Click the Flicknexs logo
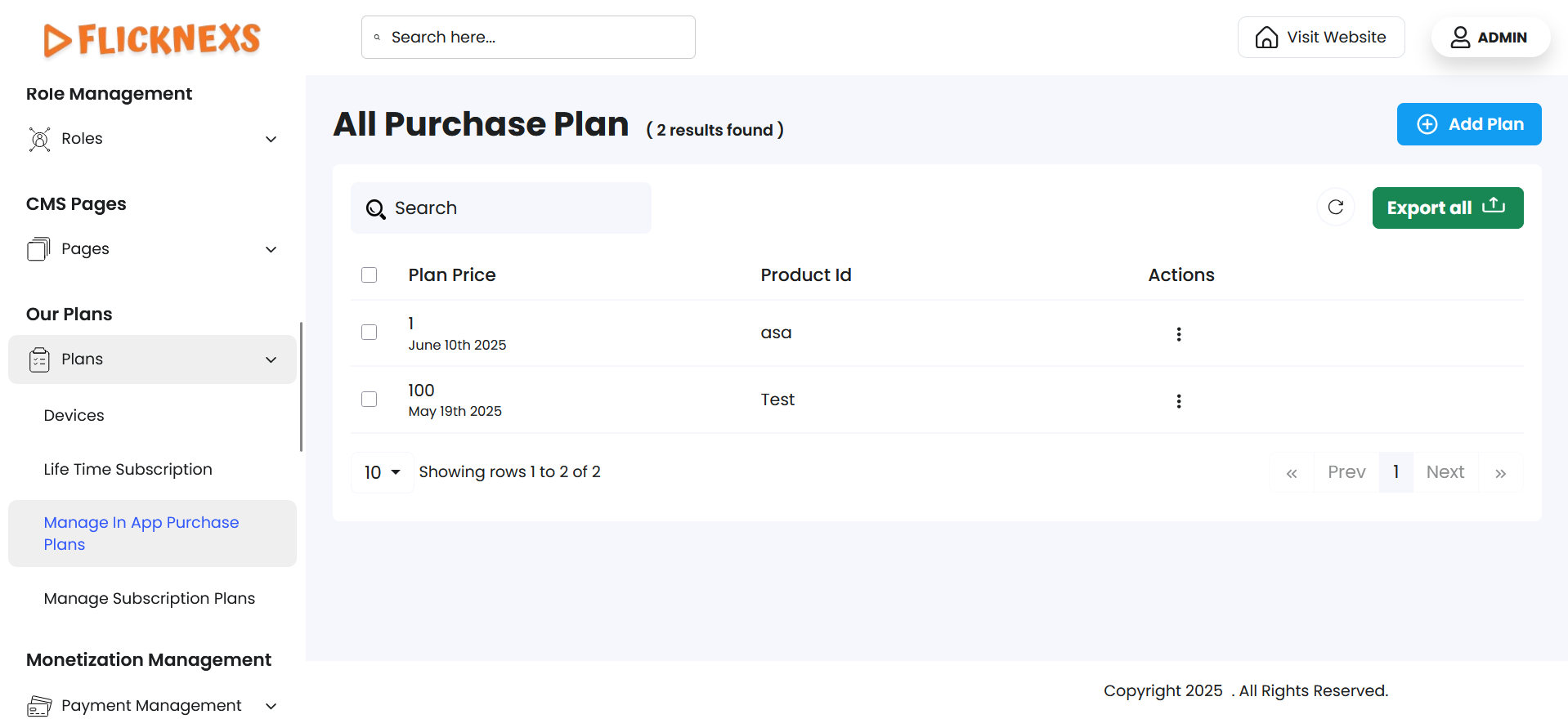Viewport: 1568px width, 719px height. pos(152,39)
